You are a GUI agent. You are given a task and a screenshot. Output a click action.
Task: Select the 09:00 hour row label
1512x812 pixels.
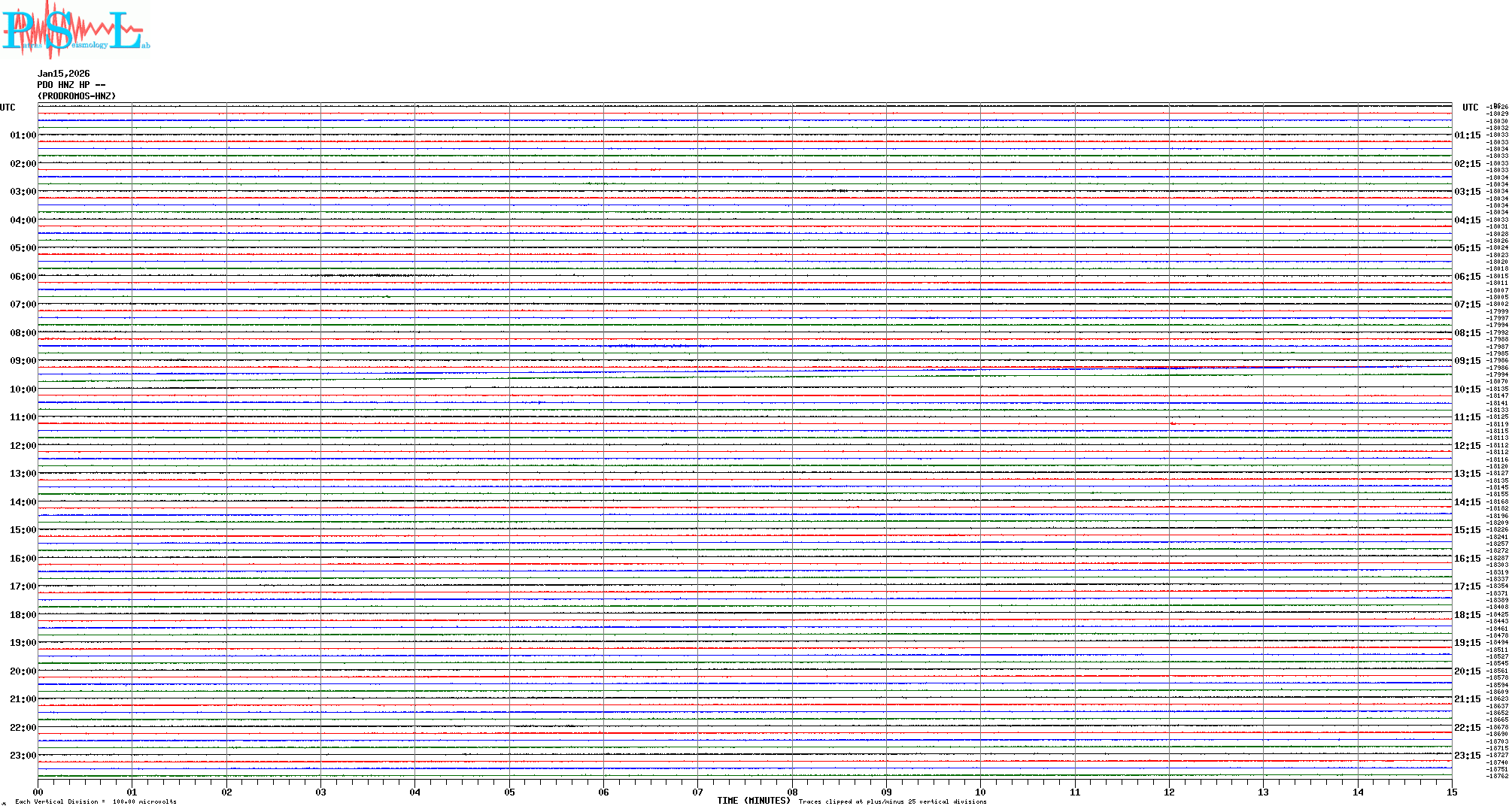[x=23, y=361]
